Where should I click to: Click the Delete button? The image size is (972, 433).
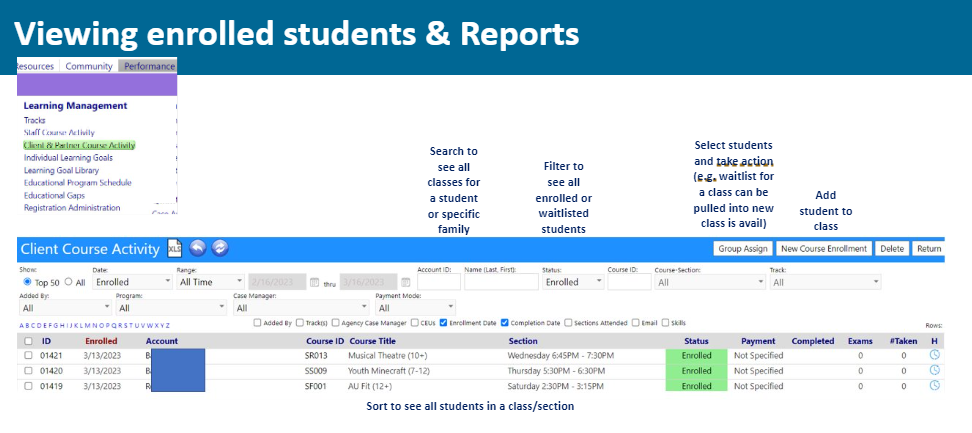892,248
